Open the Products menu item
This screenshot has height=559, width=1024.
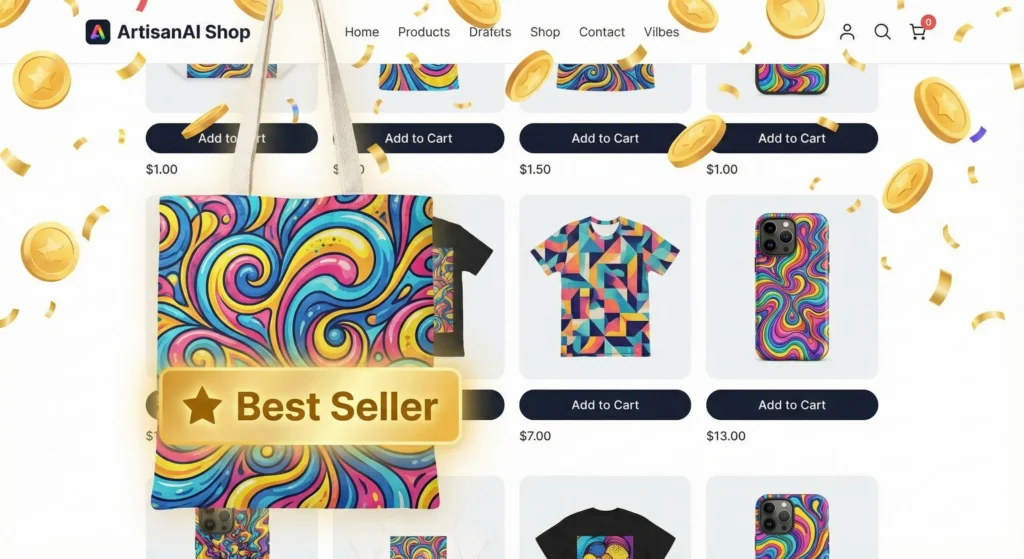tap(424, 31)
